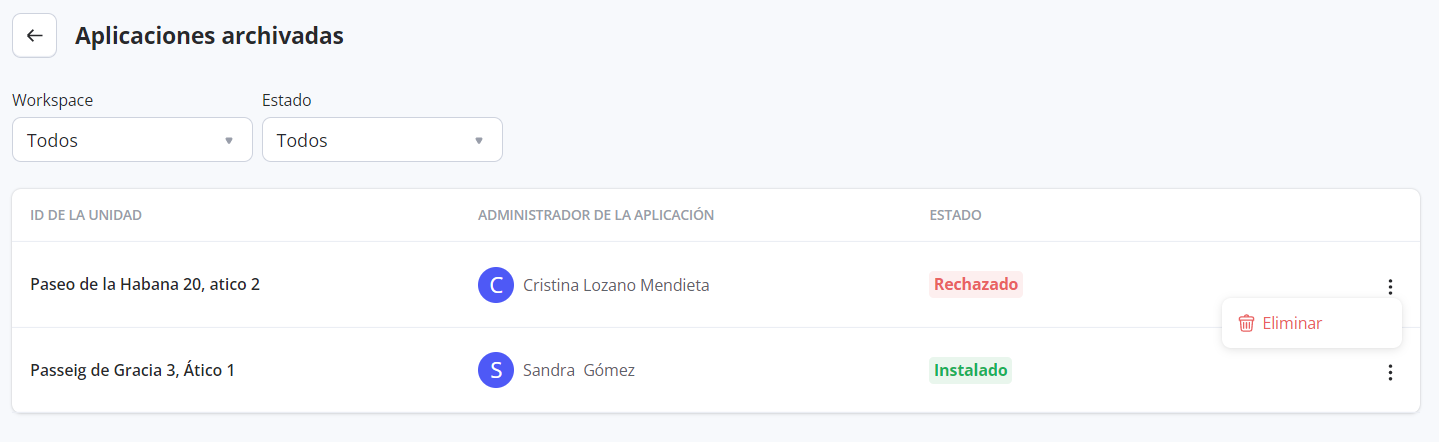This screenshot has width=1439, height=442.
Task: Click the Estado dropdown arrow
Action: [x=479, y=141]
